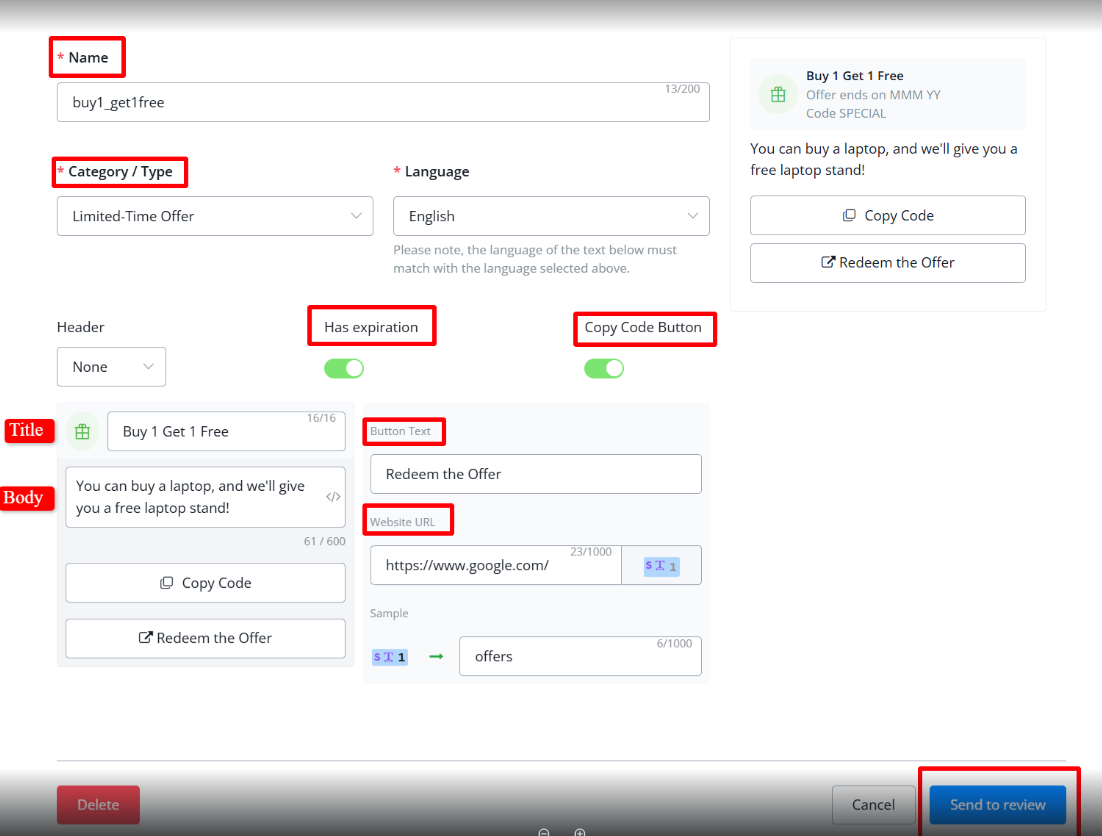Viewport: 1102px width, 836px height.
Task: Turn off the Copy Code Button toggle
Action: 604,369
